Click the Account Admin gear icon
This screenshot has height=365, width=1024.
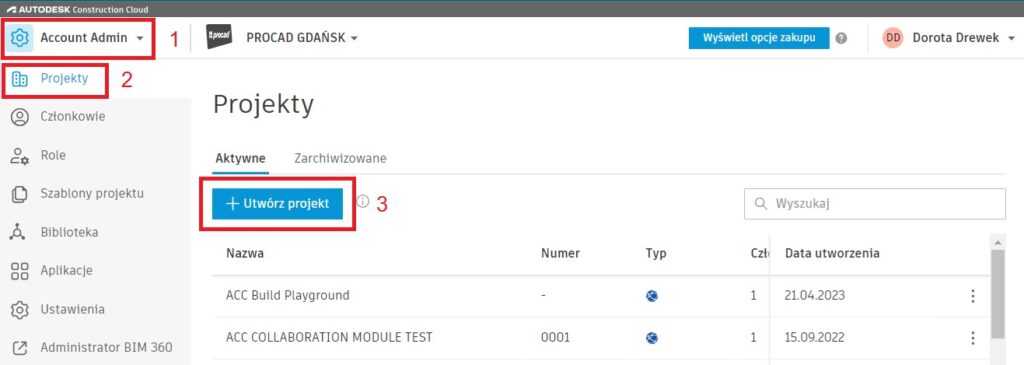click(20, 38)
